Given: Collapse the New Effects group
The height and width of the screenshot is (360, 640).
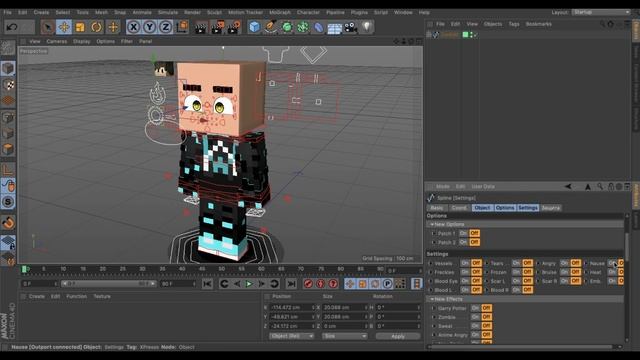Looking at the screenshot, I should click(432, 299).
